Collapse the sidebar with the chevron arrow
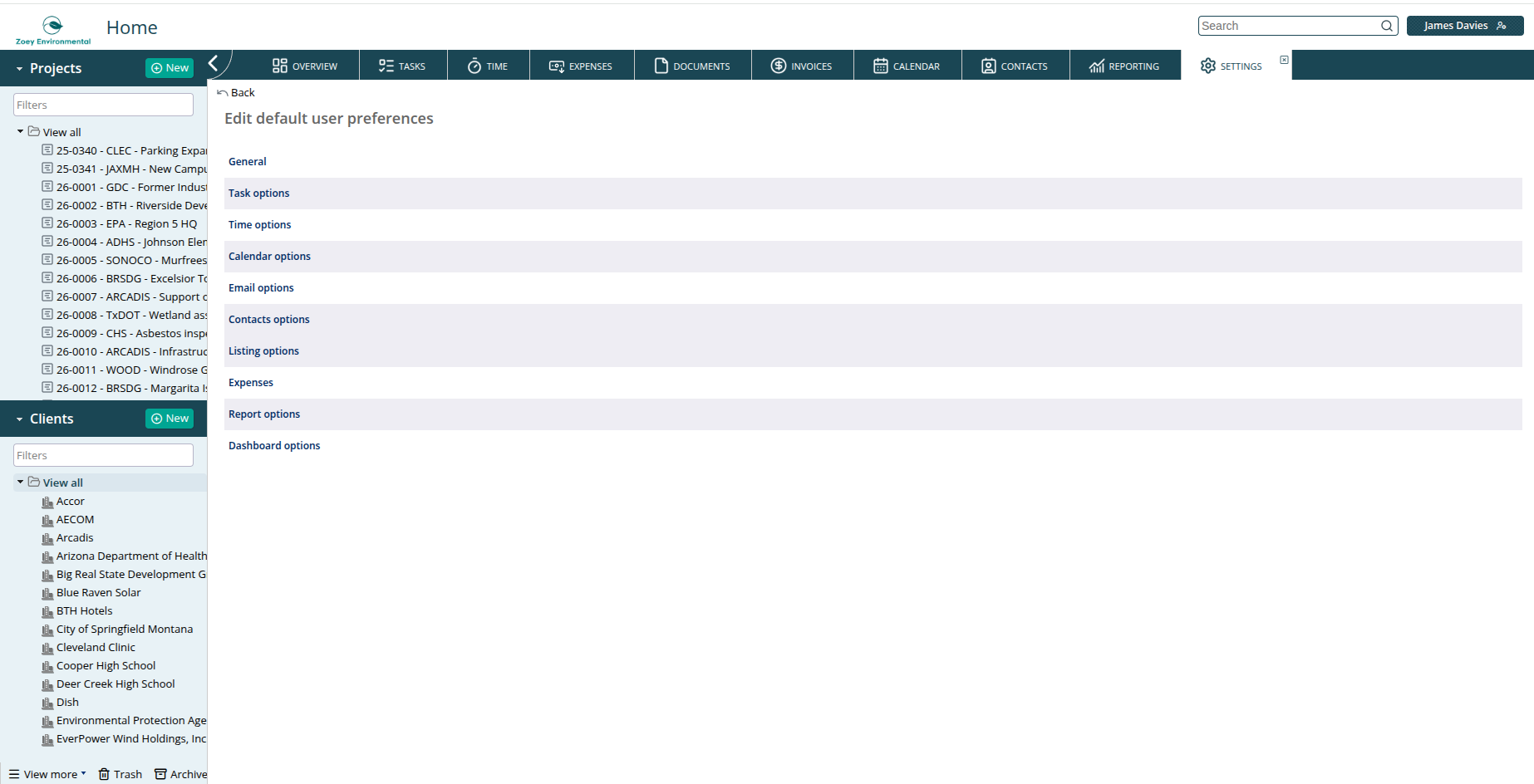Screen dimensions: 1534x784 click(x=214, y=63)
